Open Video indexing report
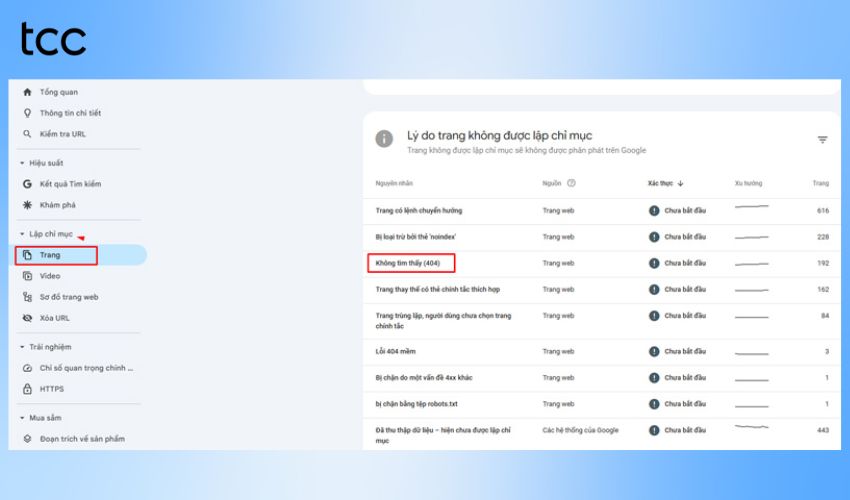Screen dimensions: 850x500 coord(50,276)
